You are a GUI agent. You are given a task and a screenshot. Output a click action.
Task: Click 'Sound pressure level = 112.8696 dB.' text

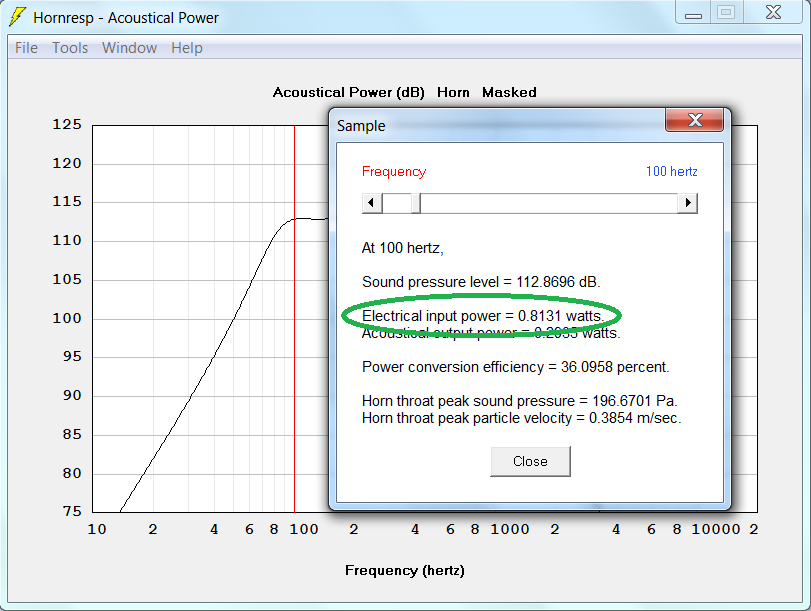click(481, 282)
